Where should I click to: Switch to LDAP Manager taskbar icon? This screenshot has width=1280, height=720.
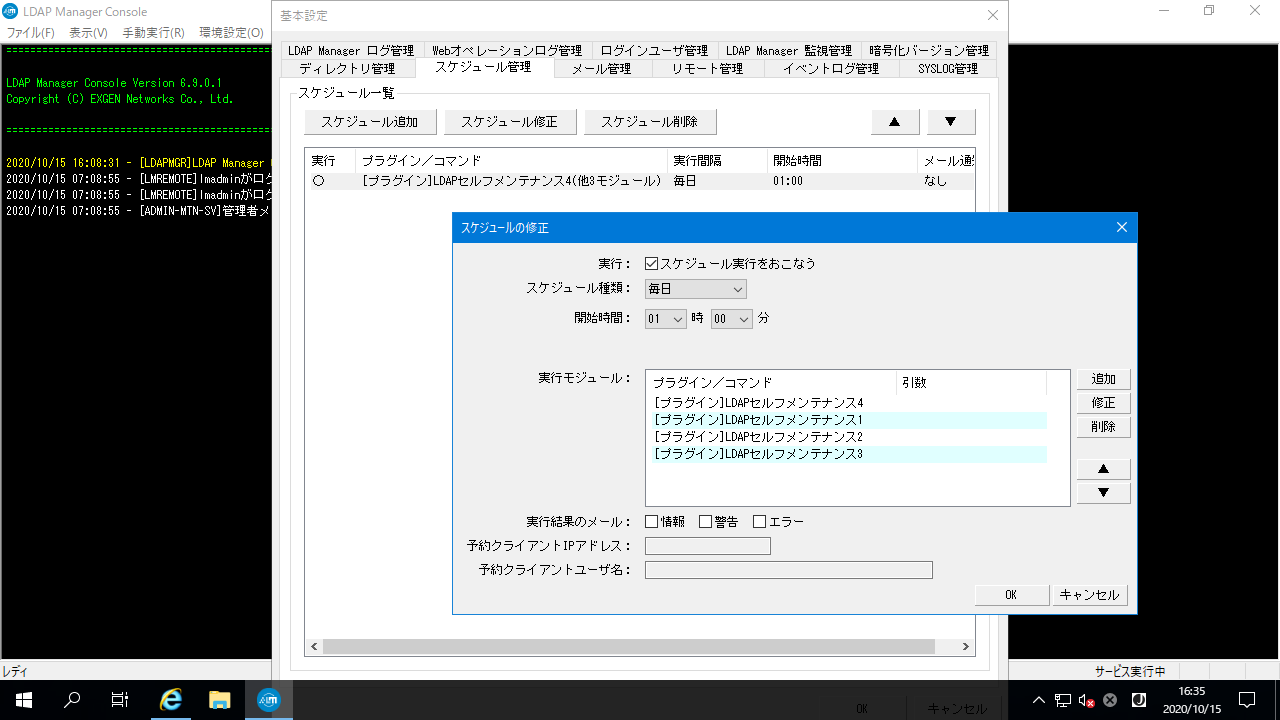[269, 700]
